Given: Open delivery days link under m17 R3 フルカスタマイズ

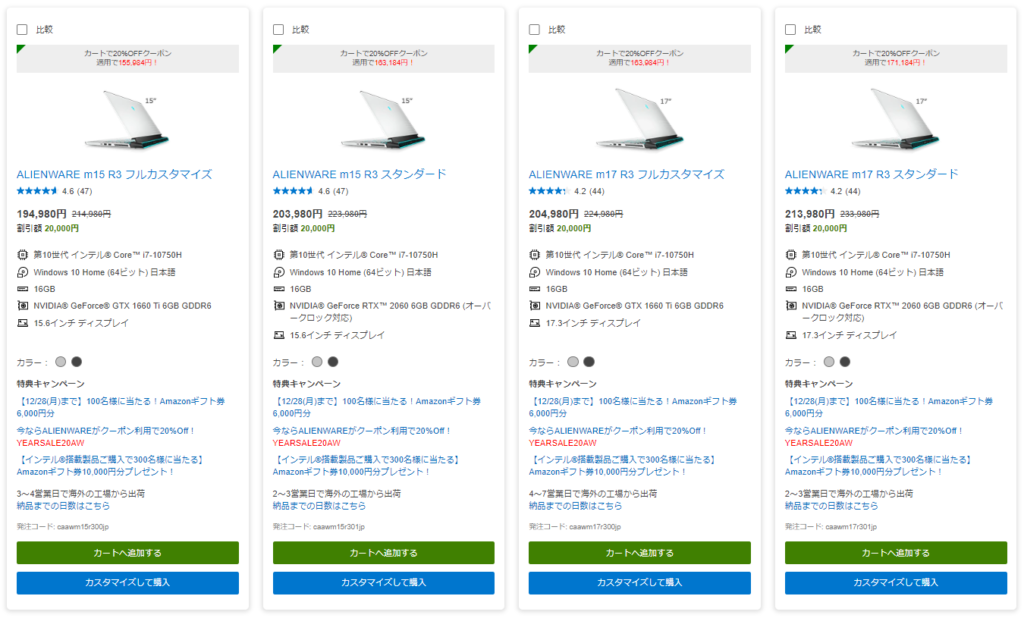Looking at the screenshot, I should pyautogui.click(x=575, y=506).
